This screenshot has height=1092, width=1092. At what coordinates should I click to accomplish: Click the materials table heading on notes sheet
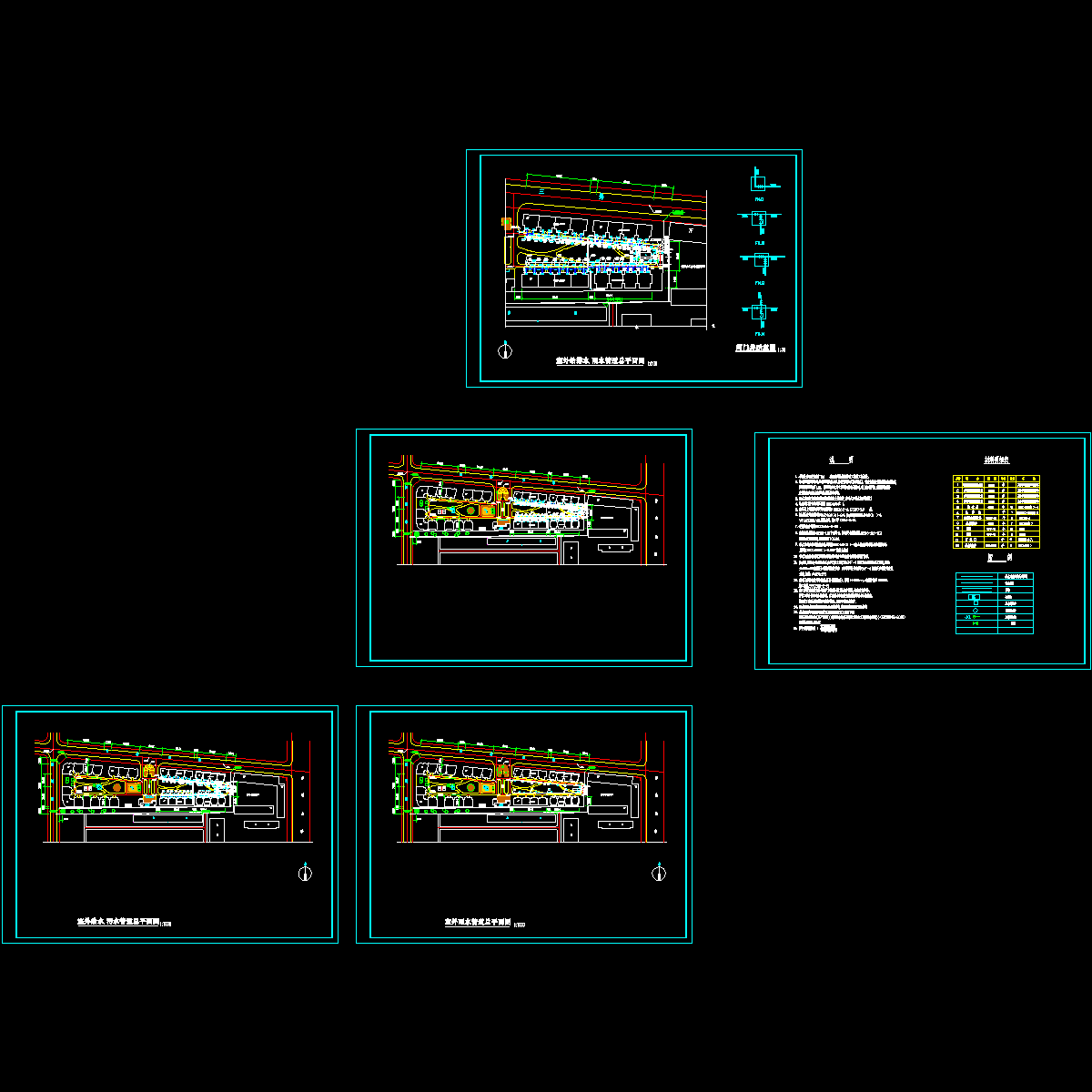(996, 460)
